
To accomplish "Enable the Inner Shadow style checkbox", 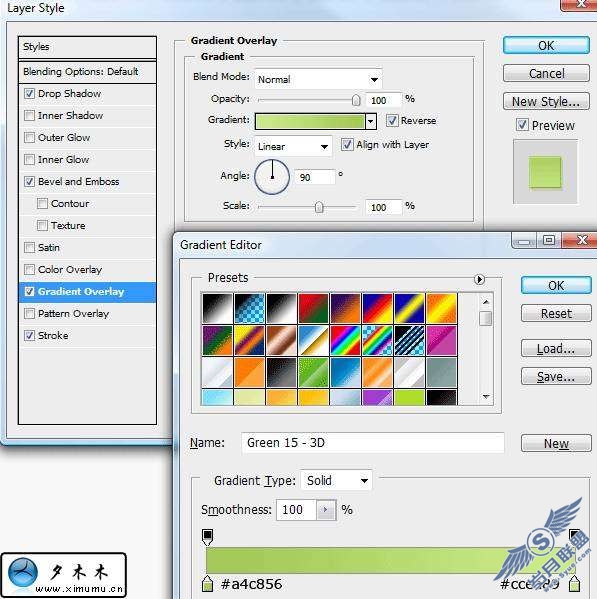I will tap(29, 115).
